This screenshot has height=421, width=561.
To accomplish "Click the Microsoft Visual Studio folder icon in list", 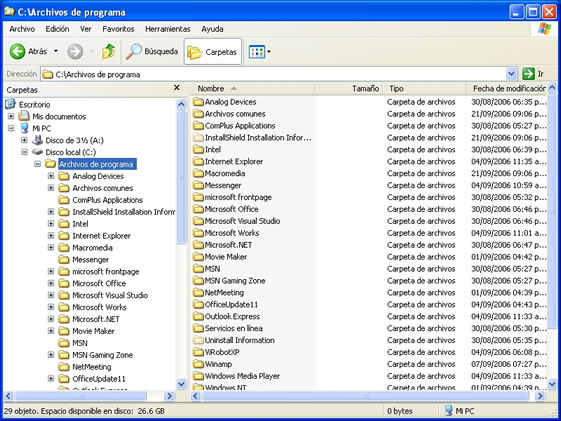I will (x=198, y=221).
